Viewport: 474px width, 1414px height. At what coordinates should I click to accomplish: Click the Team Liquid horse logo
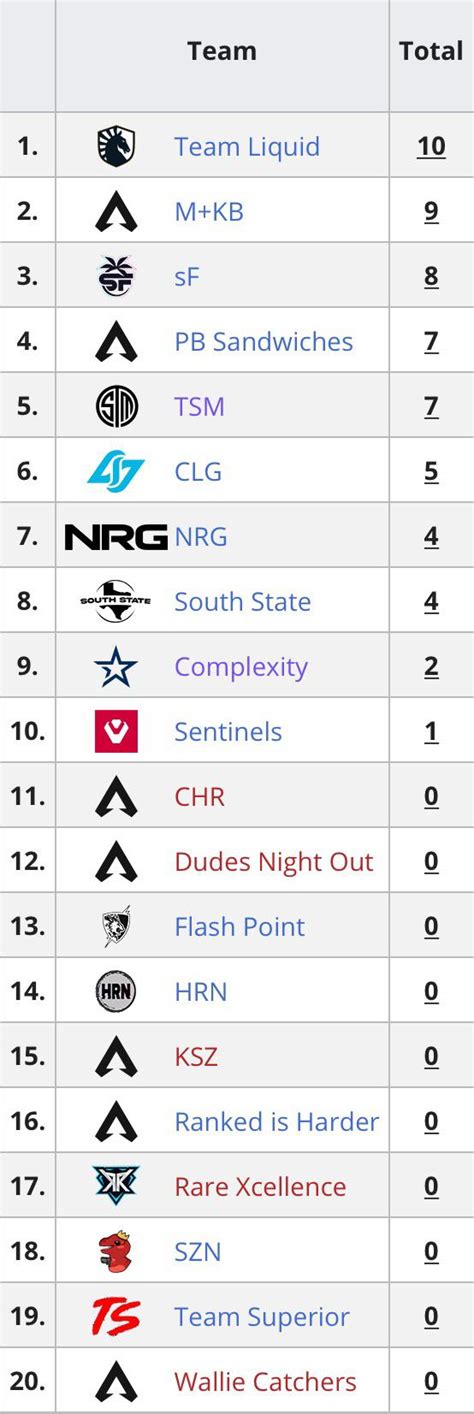click(x=116, y=147)
